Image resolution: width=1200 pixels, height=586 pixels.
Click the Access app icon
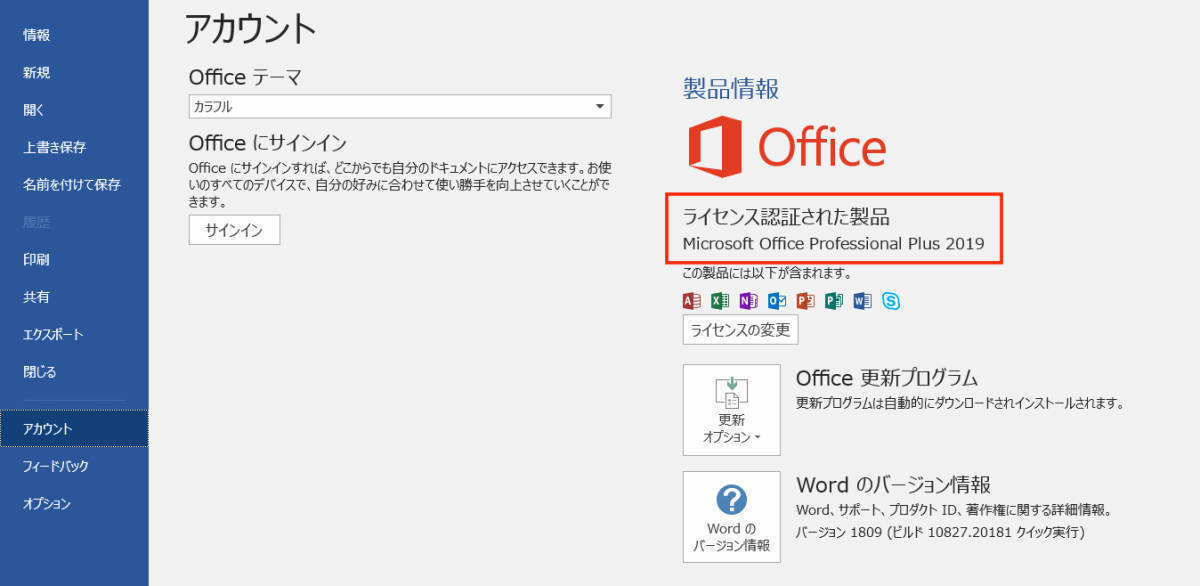point(691,301)
